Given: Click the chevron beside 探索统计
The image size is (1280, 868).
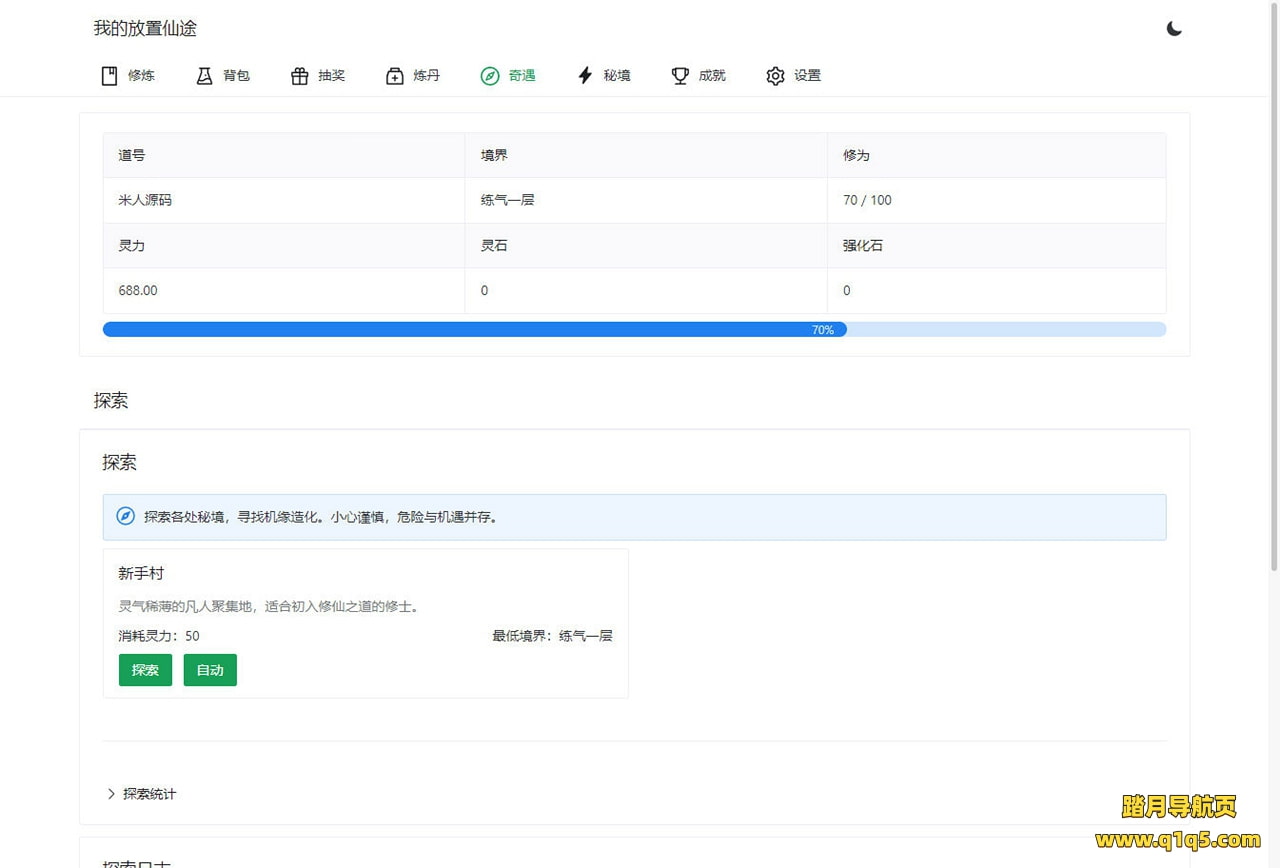Looking at the screenshot, I should pyautogui.click(x=111, y=794).
